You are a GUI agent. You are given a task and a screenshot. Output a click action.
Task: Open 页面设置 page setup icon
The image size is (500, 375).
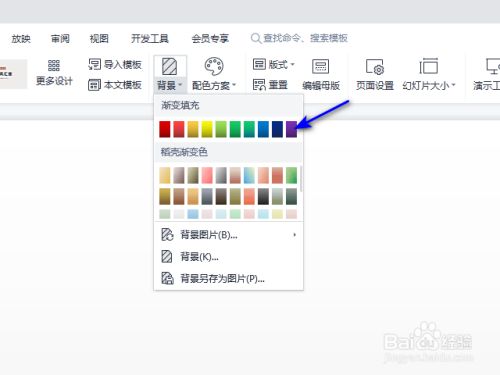375,67
